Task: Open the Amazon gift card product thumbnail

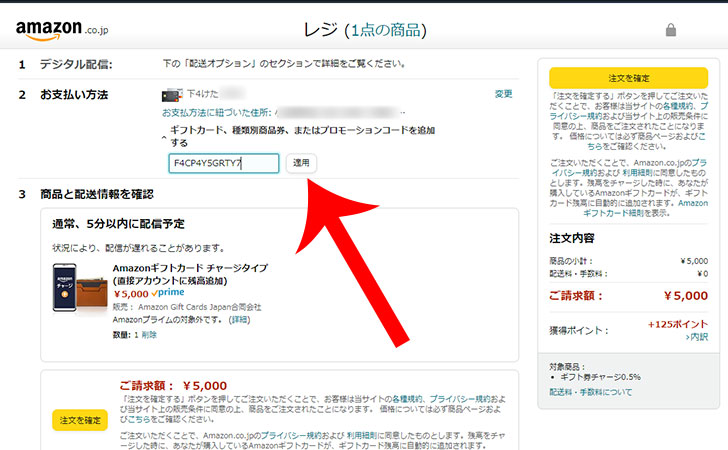Action: coord(80,287)
